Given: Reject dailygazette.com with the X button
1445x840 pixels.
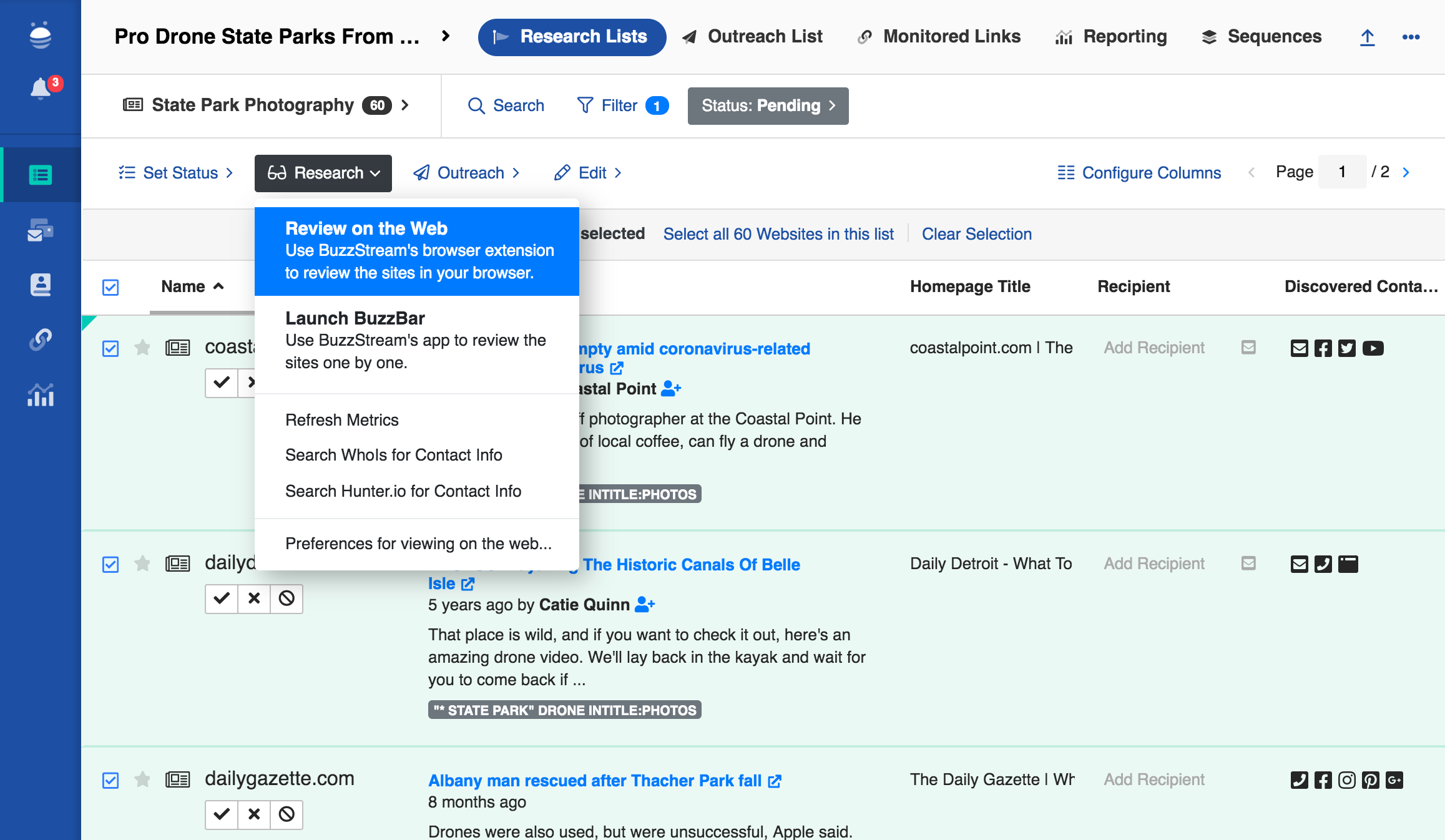Looking at the screenshot, I should 254,814.
